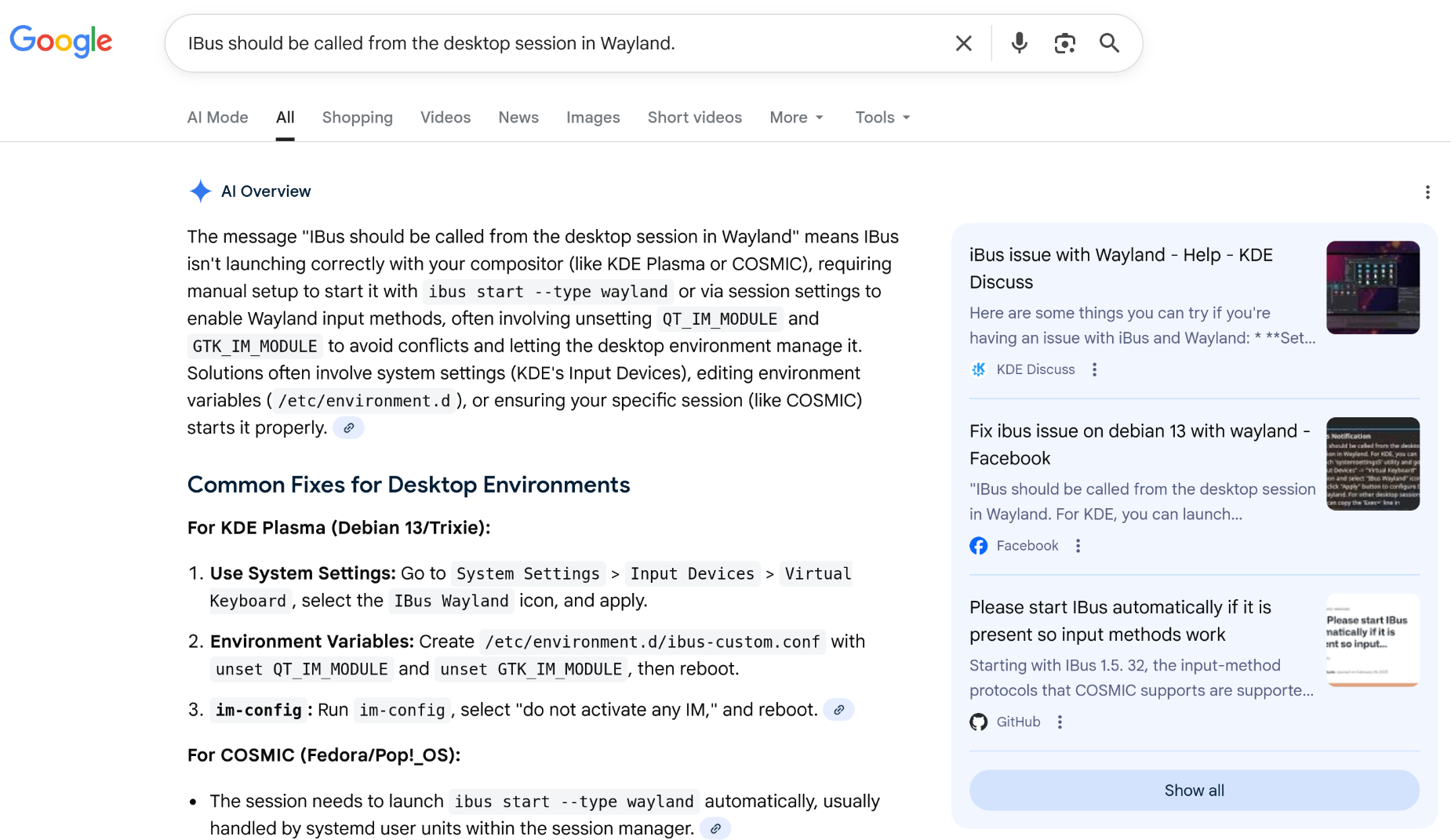The image size is (1451, 840).
Task: Click 'Common Fixes for Desktop Environments' heading
Action: tap(409, 485)
